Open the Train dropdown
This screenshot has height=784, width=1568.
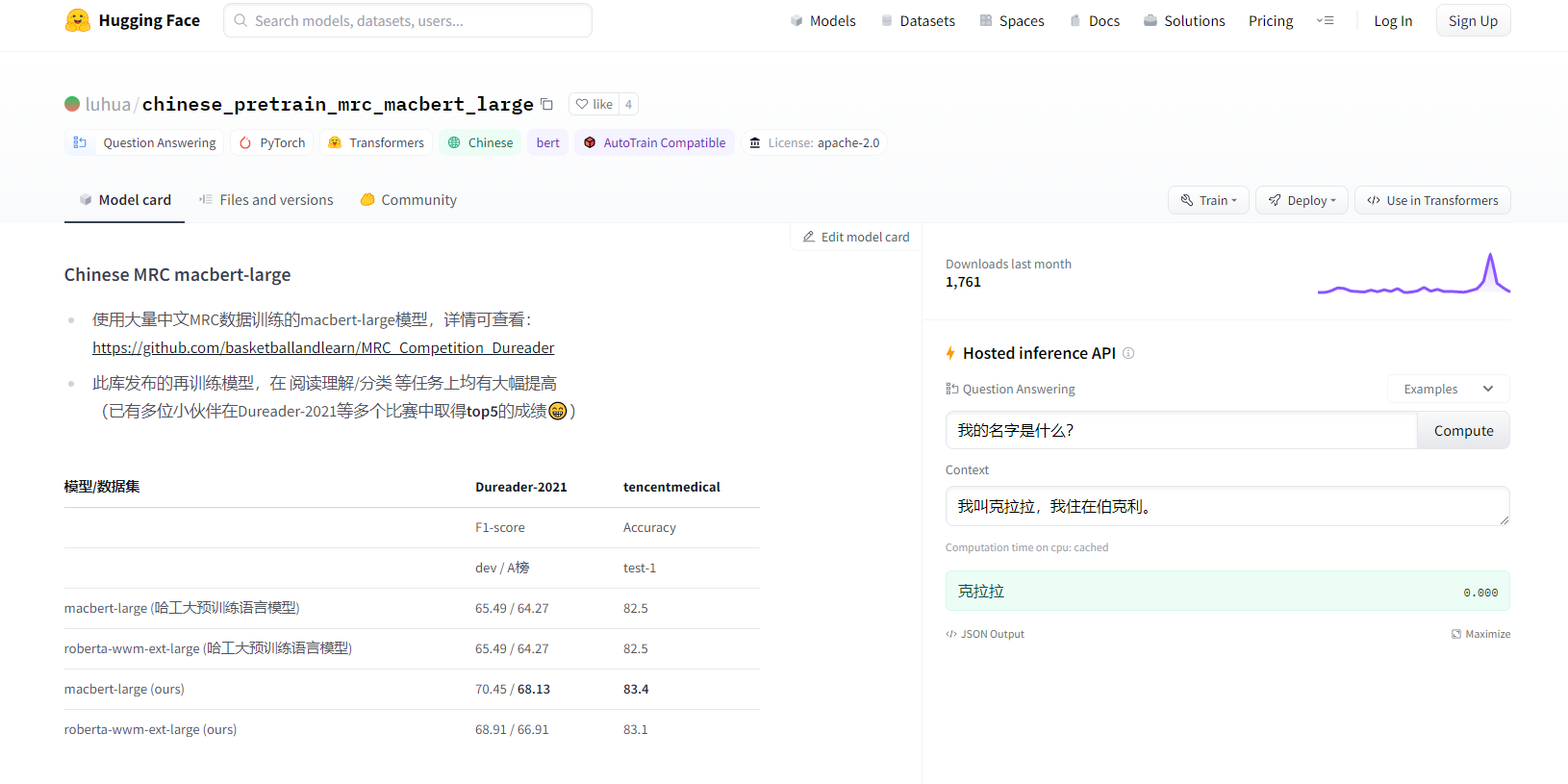pos(1208,200)
